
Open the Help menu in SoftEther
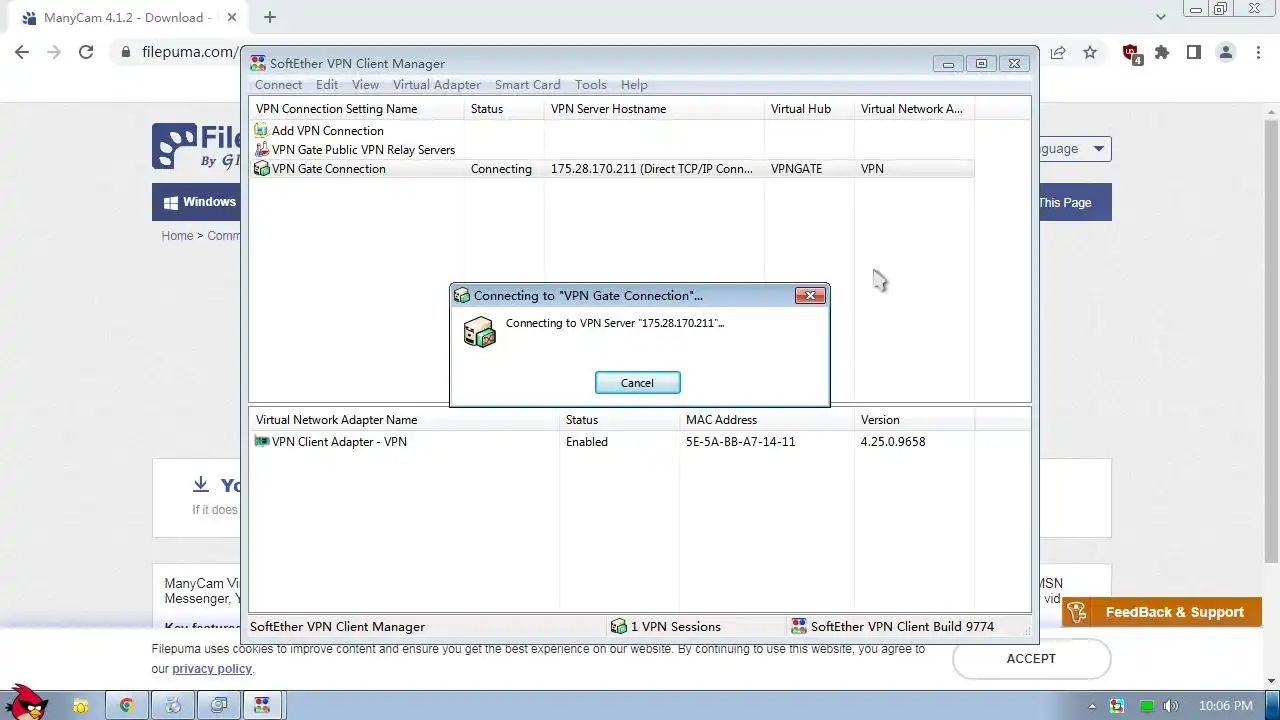[634, 85]
